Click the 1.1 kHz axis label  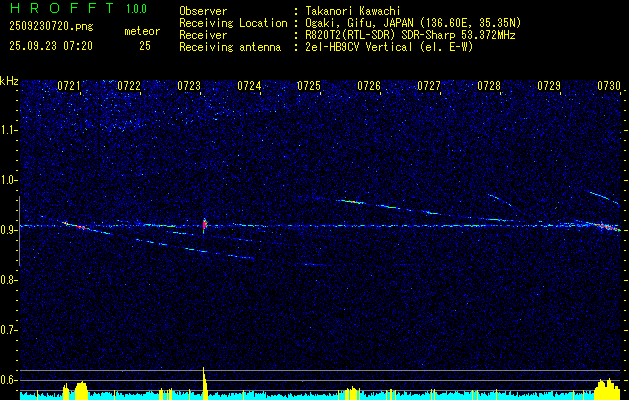pos(9,130)
